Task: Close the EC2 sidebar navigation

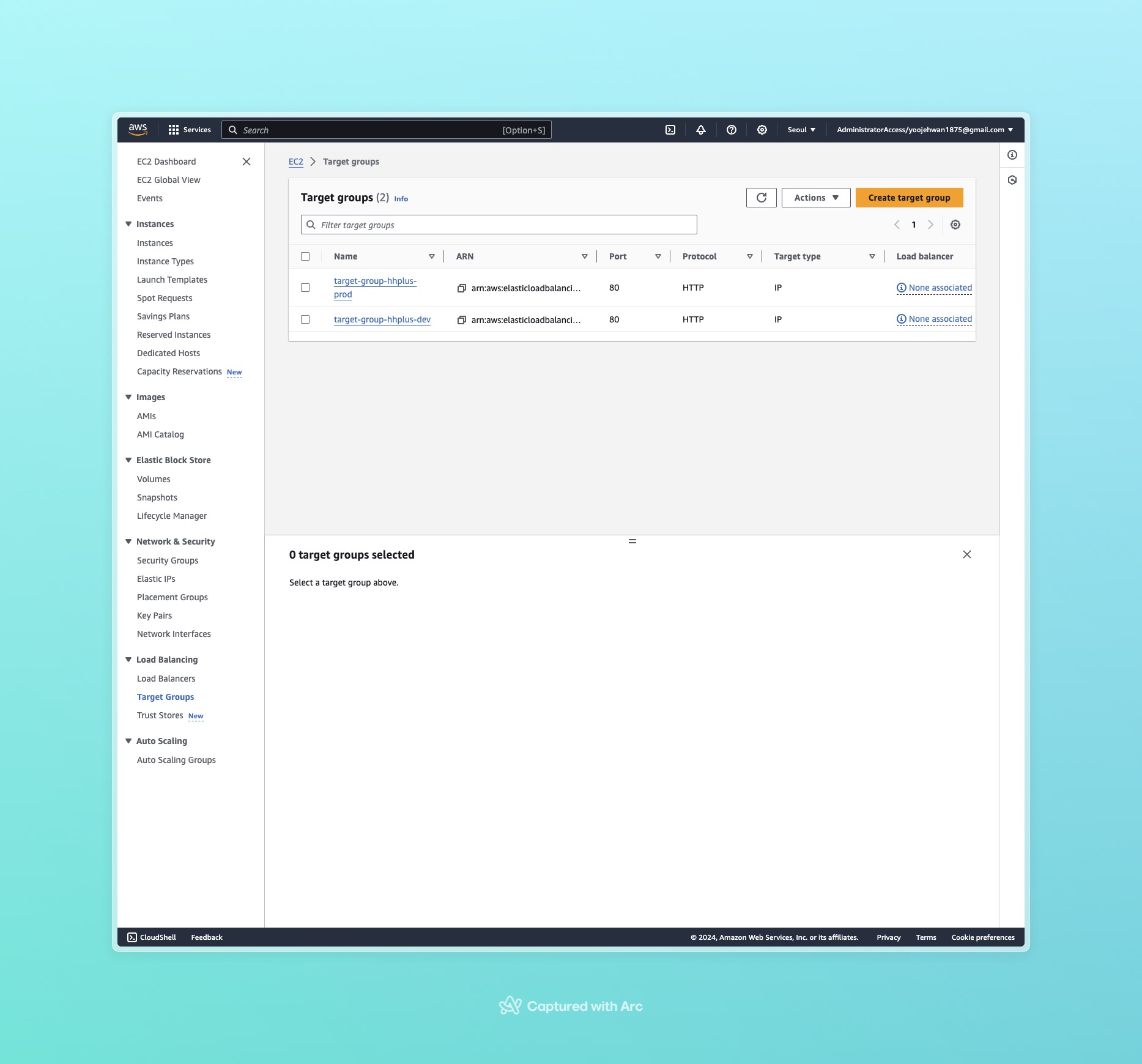Action: (x=247, y=162)
